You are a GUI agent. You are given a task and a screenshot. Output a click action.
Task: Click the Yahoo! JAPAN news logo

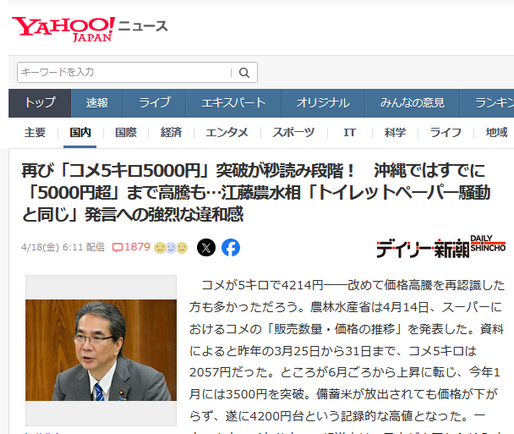90,29
